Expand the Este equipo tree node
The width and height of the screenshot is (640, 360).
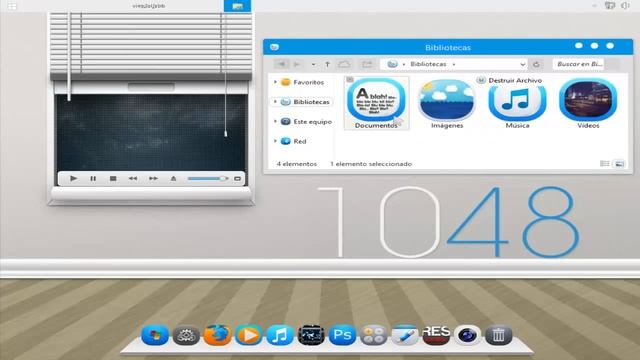(275, 122)
